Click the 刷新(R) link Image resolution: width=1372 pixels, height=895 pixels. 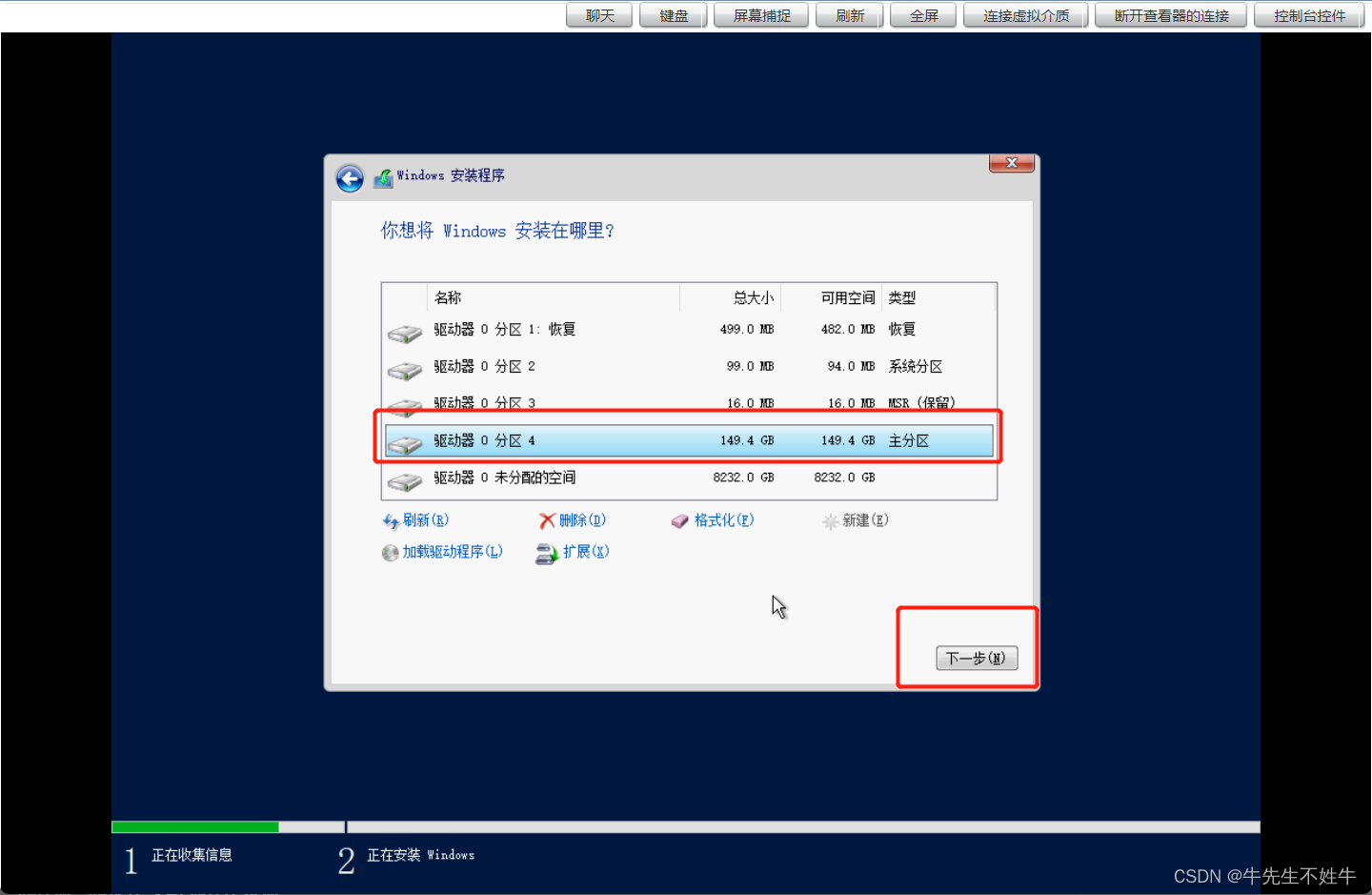[425, 520]
